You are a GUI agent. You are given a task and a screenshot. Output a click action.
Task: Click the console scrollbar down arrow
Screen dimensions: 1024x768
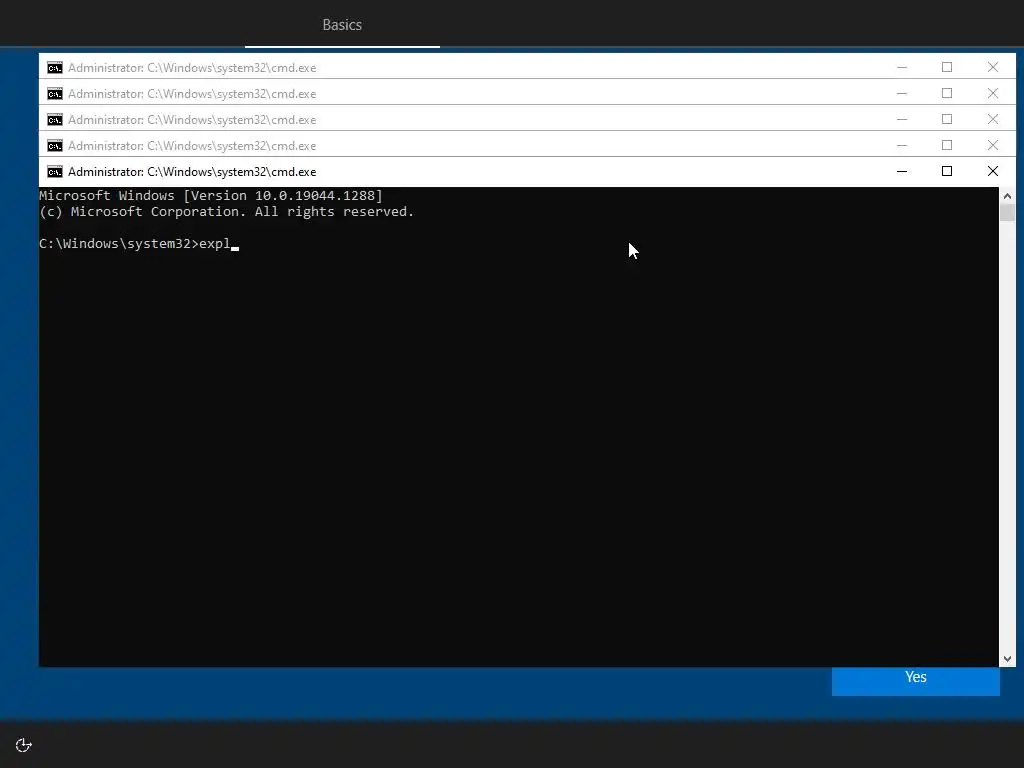pyautogui.click(x=1007, y=659)
